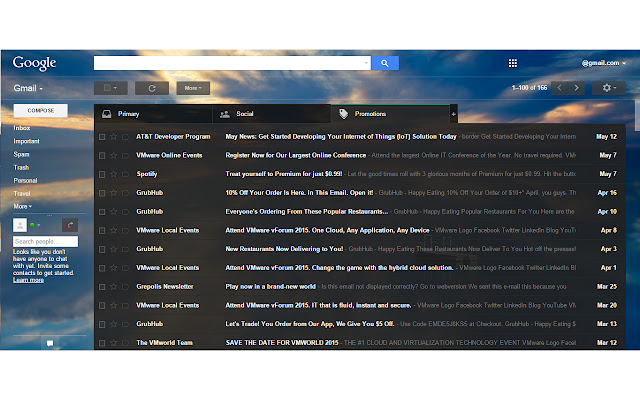Open the chat status dropdown arrow

[x=39, y=225]
